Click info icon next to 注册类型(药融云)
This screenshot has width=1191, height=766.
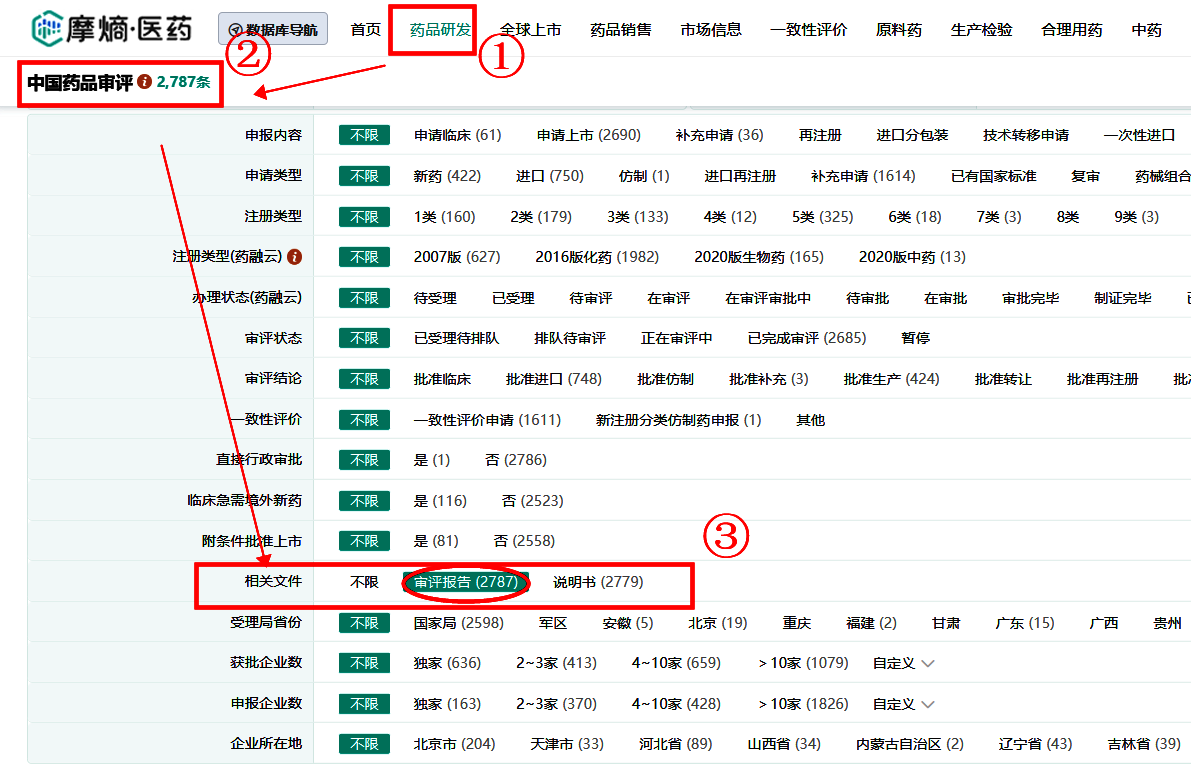[295, 257]
